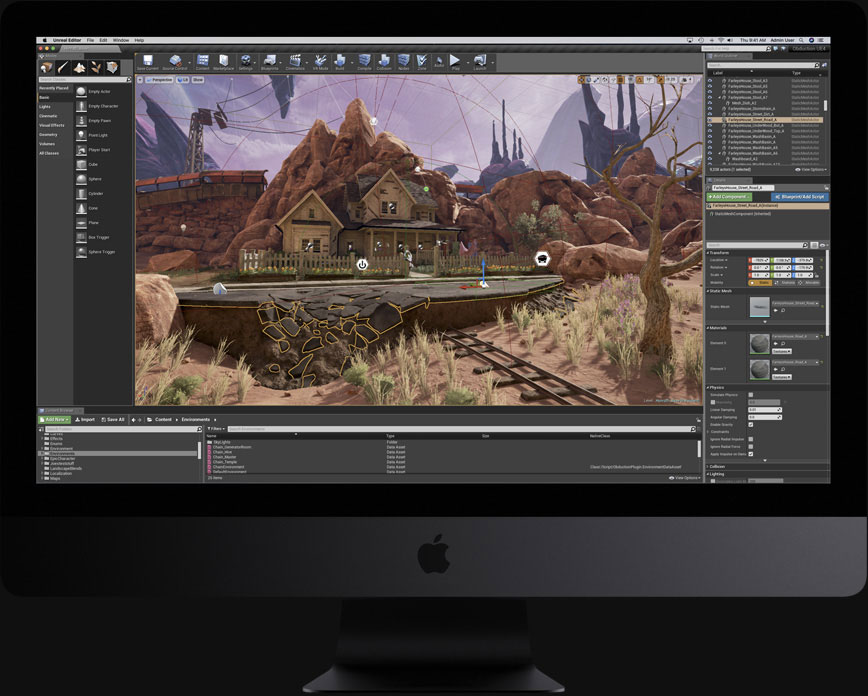The height and width of the screenshot is (696, 868).
Task: Click the Static Mesh preview thumbnail
Action: click(760, 307)
